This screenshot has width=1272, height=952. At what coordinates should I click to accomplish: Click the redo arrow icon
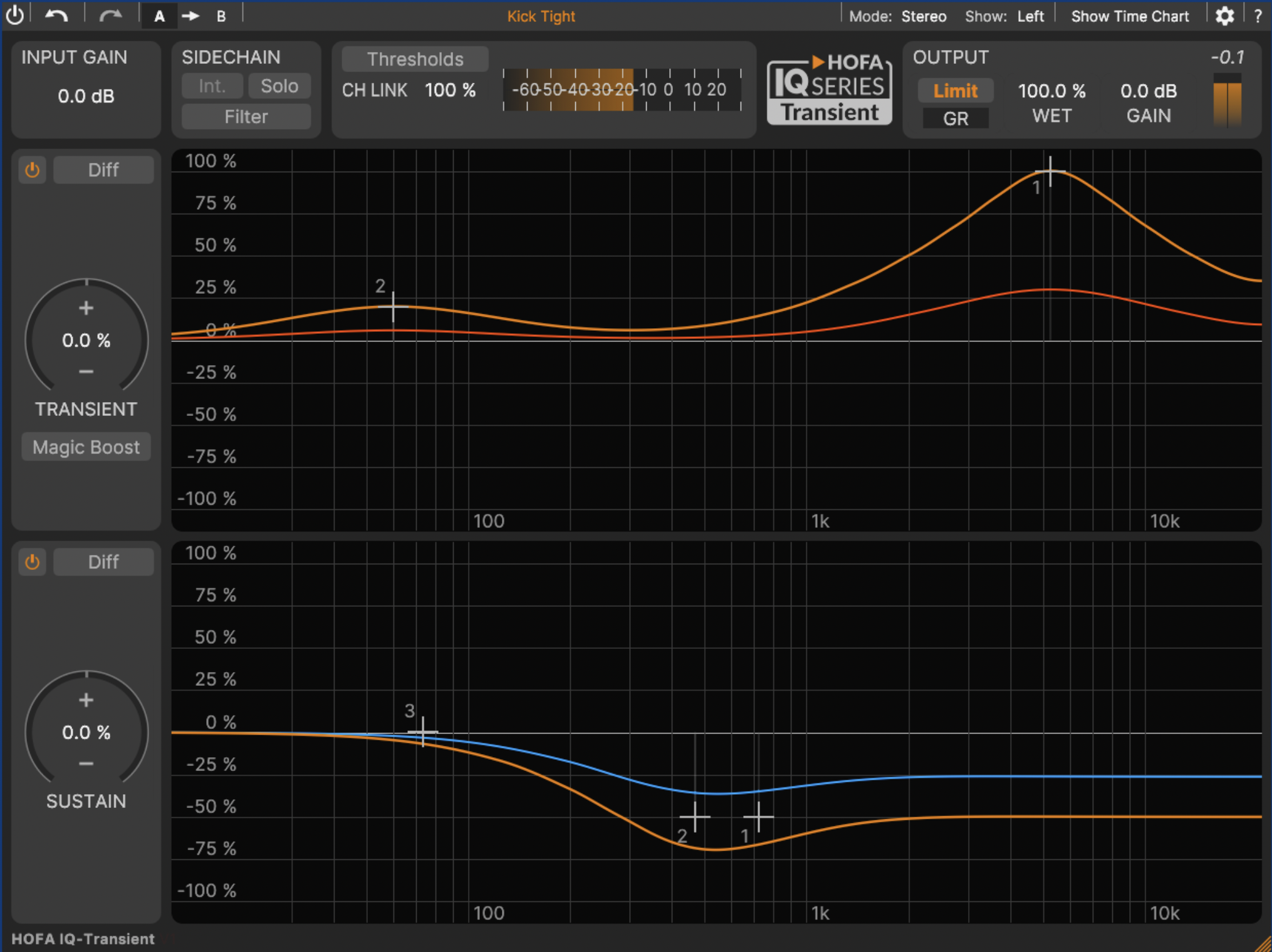point(110,16)
